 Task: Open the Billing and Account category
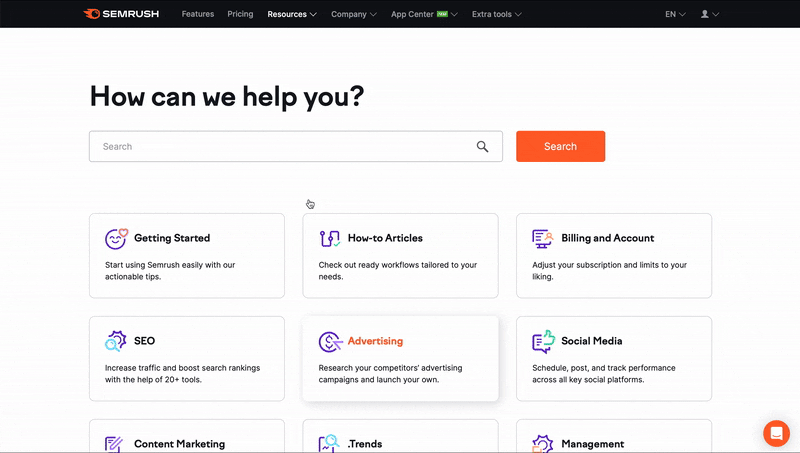tap(614, 256)
